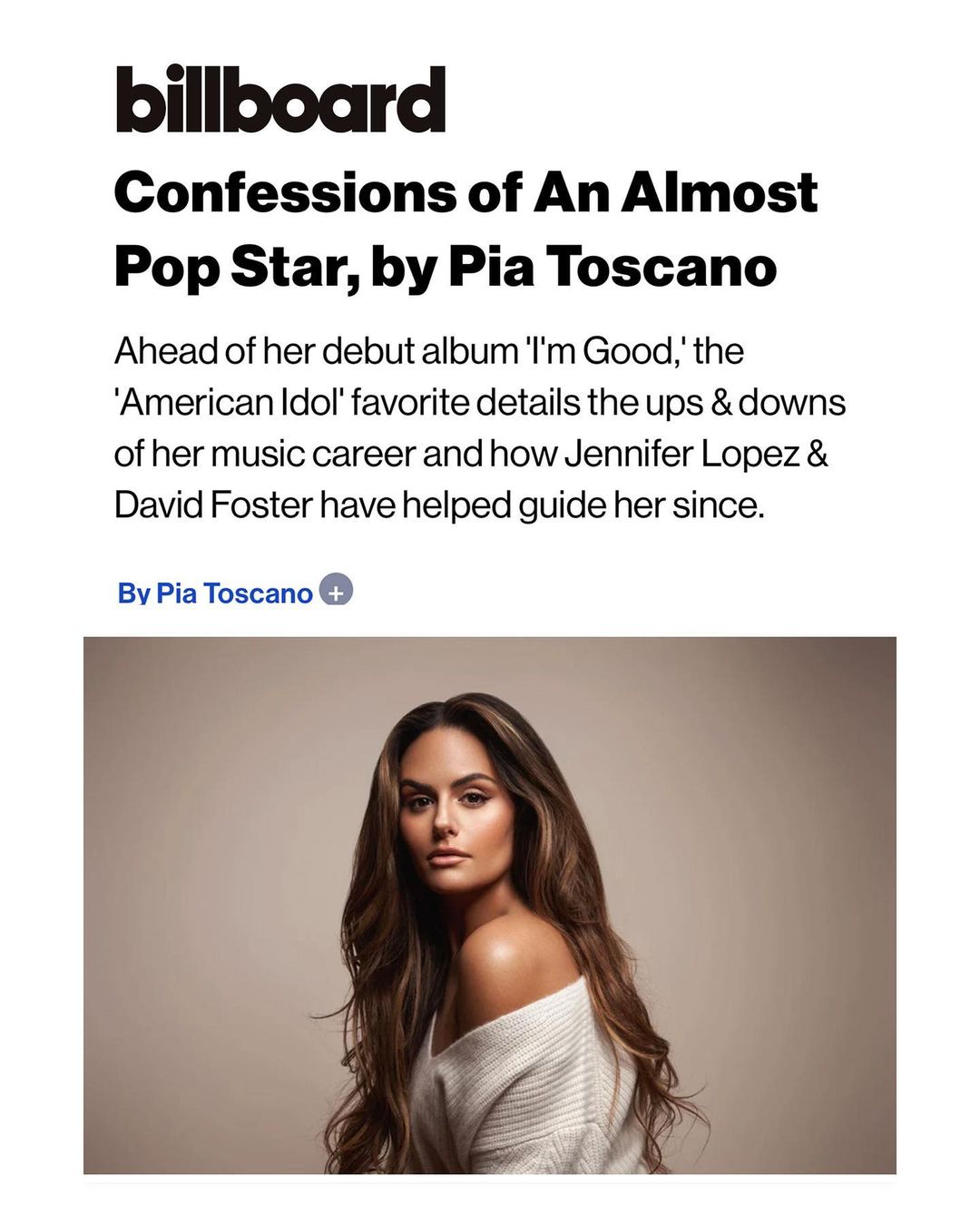Click the name David Foster in the subheading

[x=213, y=505]
